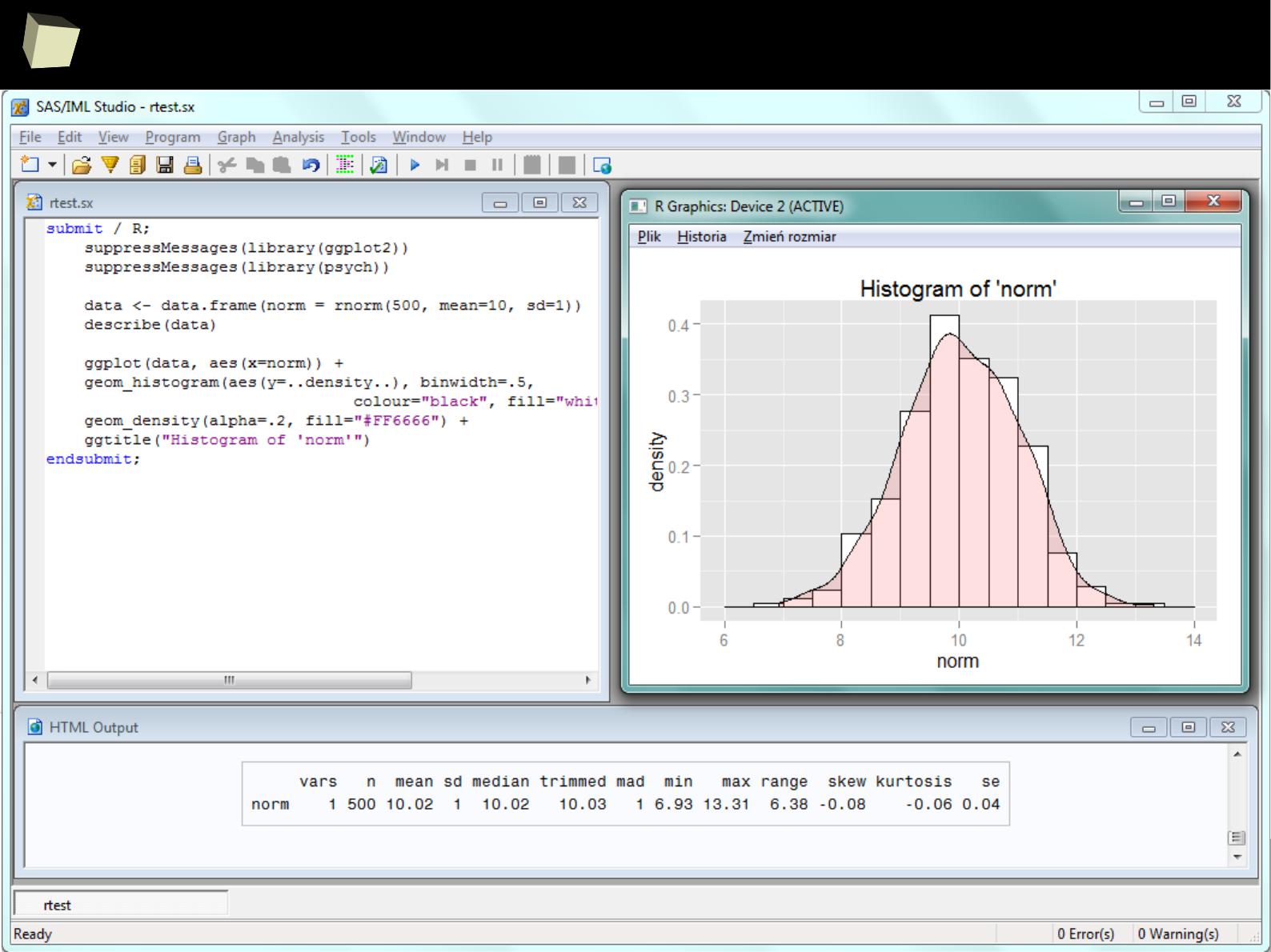Open the File menu

(30, 137)
